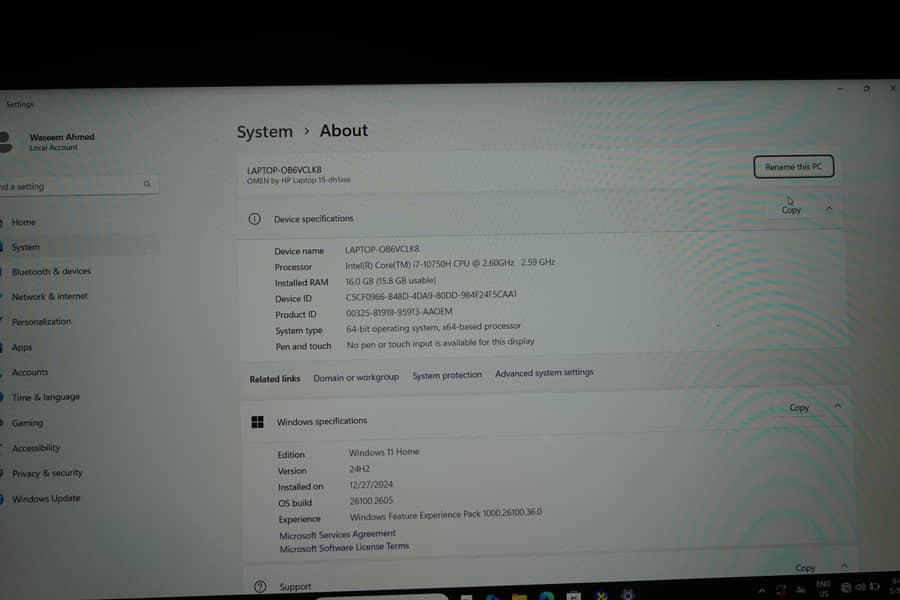Open Microsoft Store from the taskbar

(x=573, y=595)
